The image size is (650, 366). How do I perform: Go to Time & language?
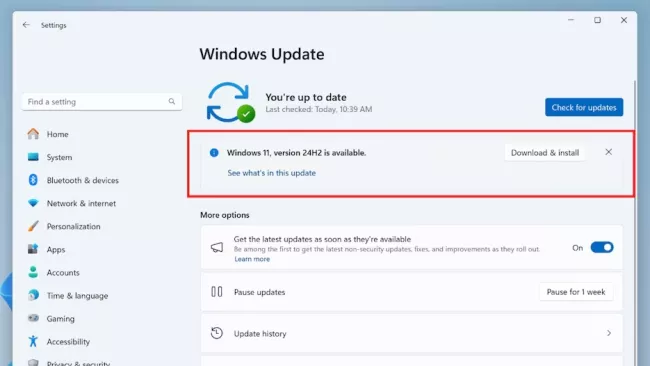point(78,296)
